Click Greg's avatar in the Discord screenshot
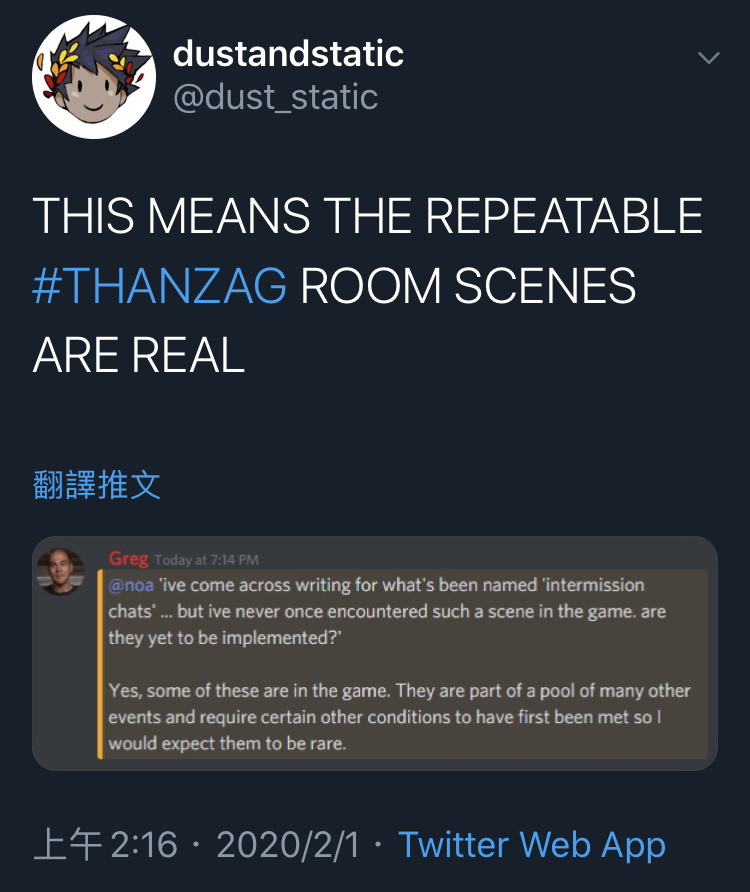The image size is (750, 892). pos(60,571)
